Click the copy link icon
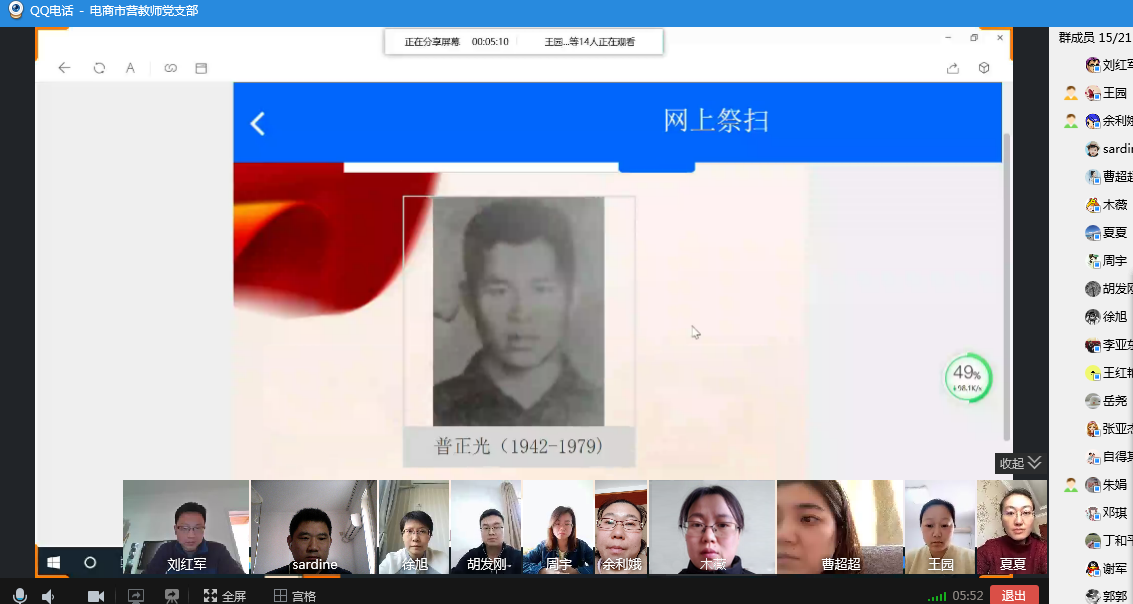The height and width of the screenshot is (604, 1133). coord(171,68)
